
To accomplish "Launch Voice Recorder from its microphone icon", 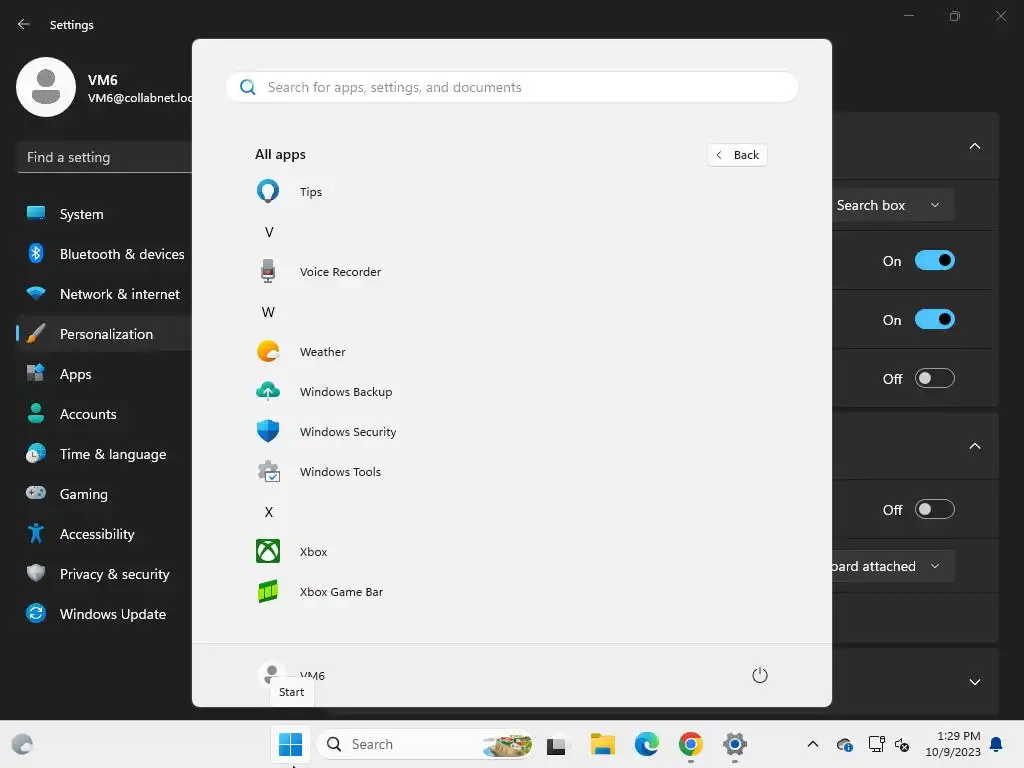I will coord(268,271).
